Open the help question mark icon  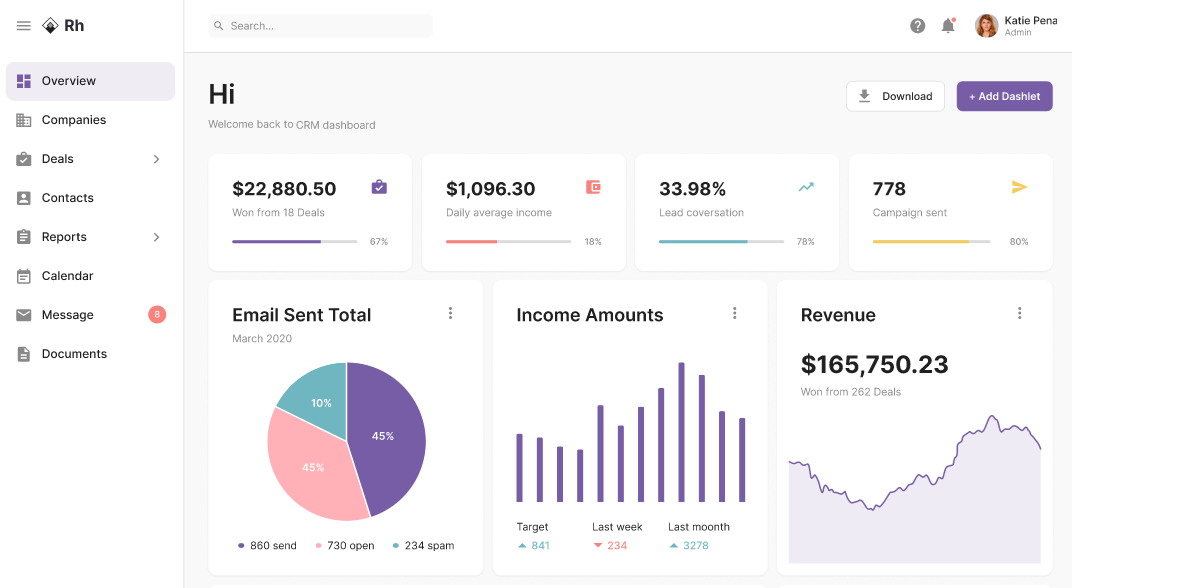click(917, 26)
